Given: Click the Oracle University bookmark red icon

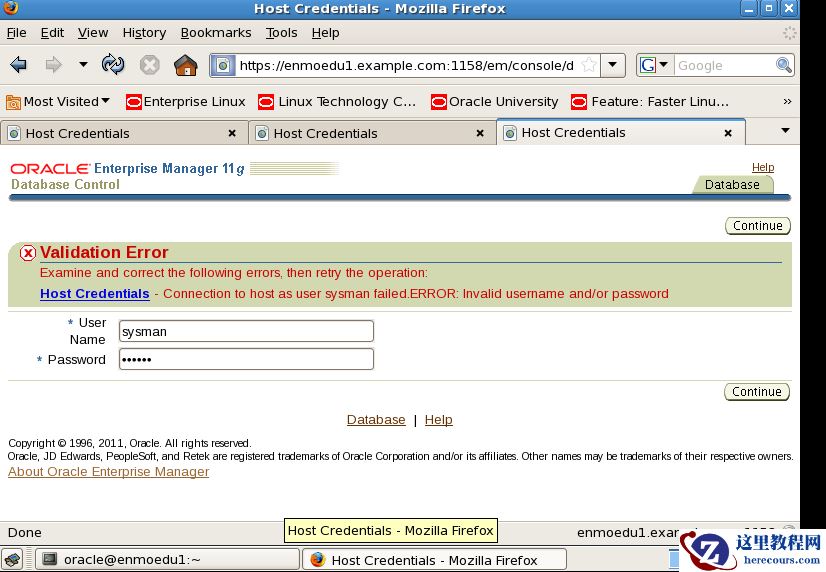Looking at the screenshot, I should click(439, 102).
